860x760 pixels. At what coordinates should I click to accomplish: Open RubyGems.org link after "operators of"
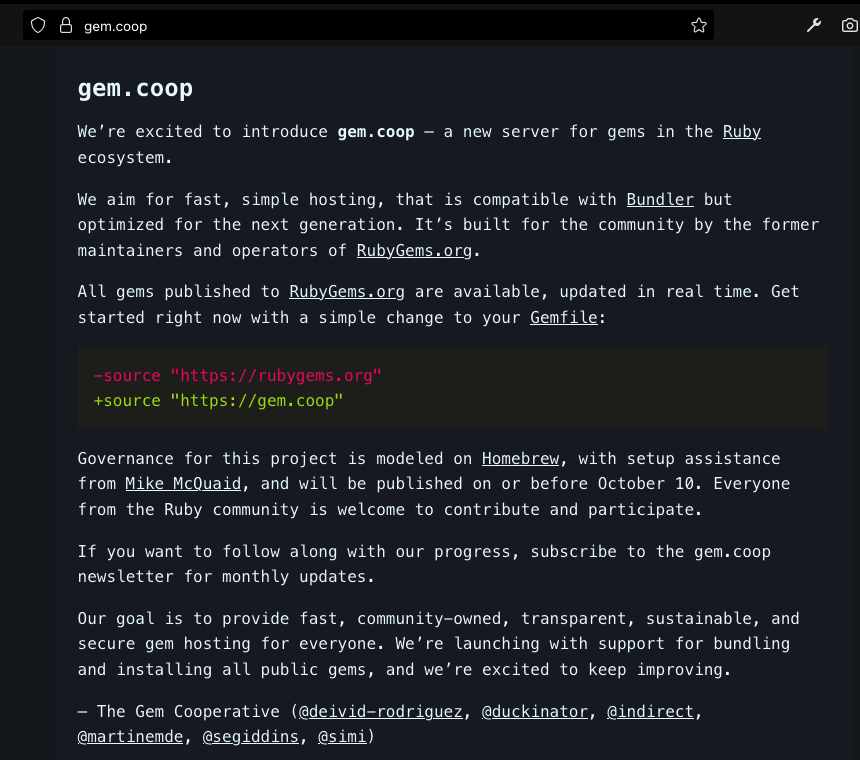414,250
